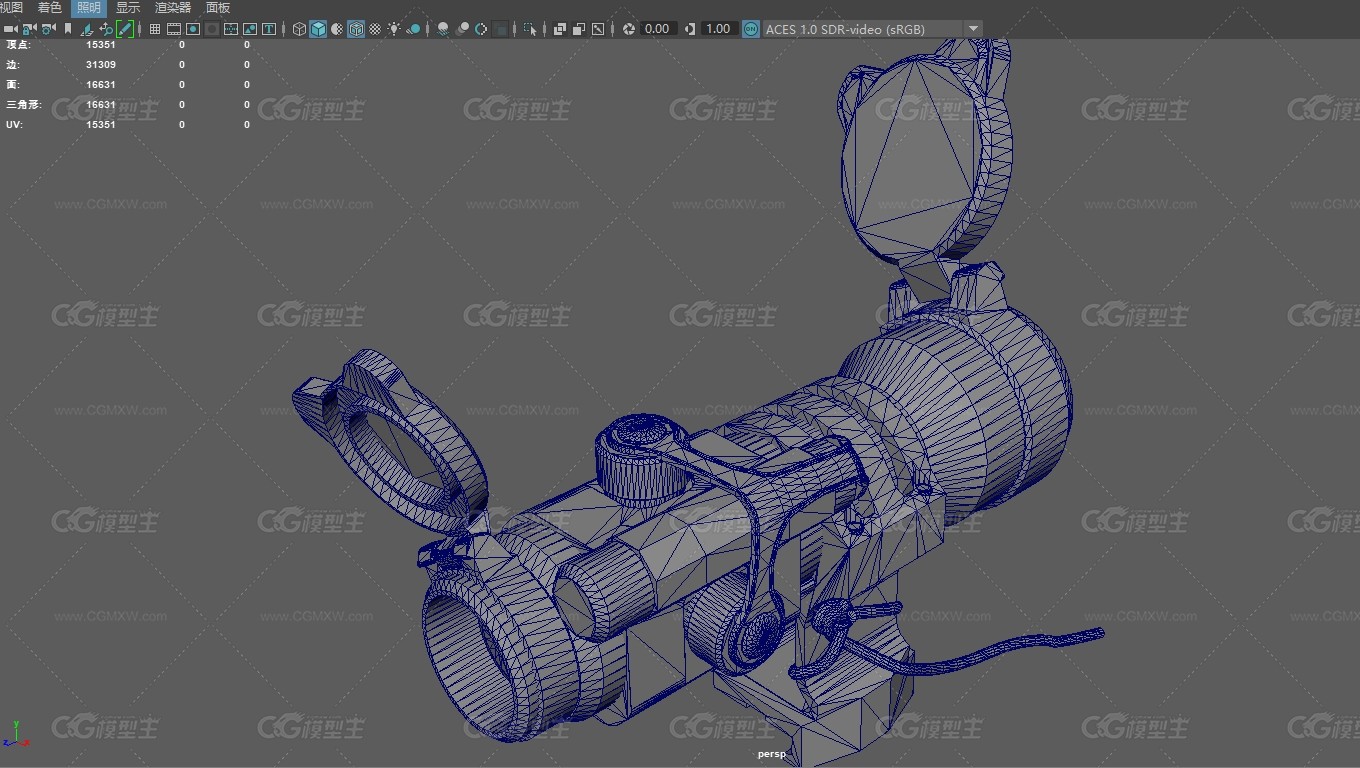Click the 顶点 count 15351
Screen dimensions: 1360x768
point(101,45)
